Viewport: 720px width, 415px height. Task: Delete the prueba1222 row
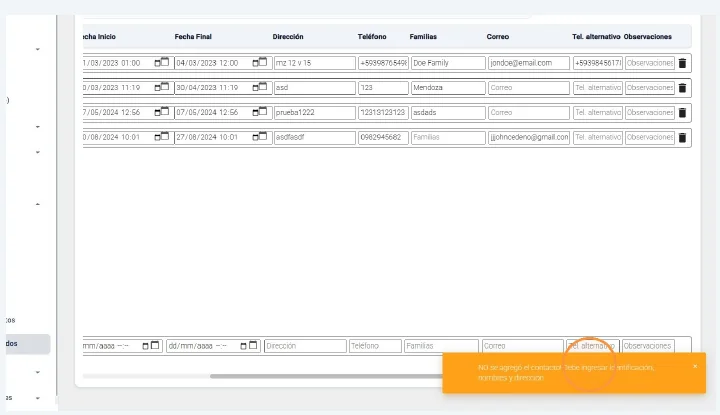click(682, 113)
